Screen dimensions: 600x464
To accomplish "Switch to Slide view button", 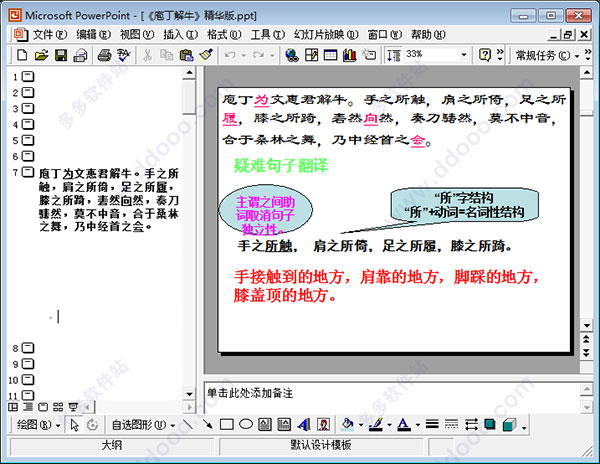I will (43, 407).
